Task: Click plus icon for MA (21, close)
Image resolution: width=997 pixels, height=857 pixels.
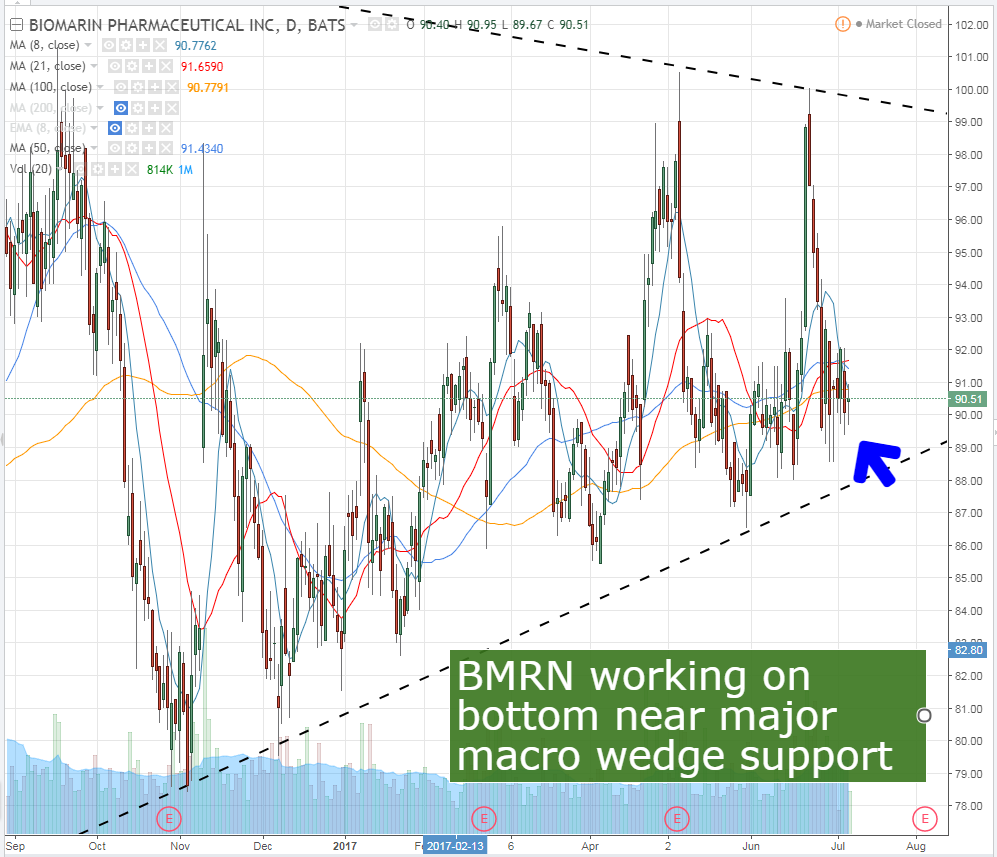Action: [x=149, y=66]
